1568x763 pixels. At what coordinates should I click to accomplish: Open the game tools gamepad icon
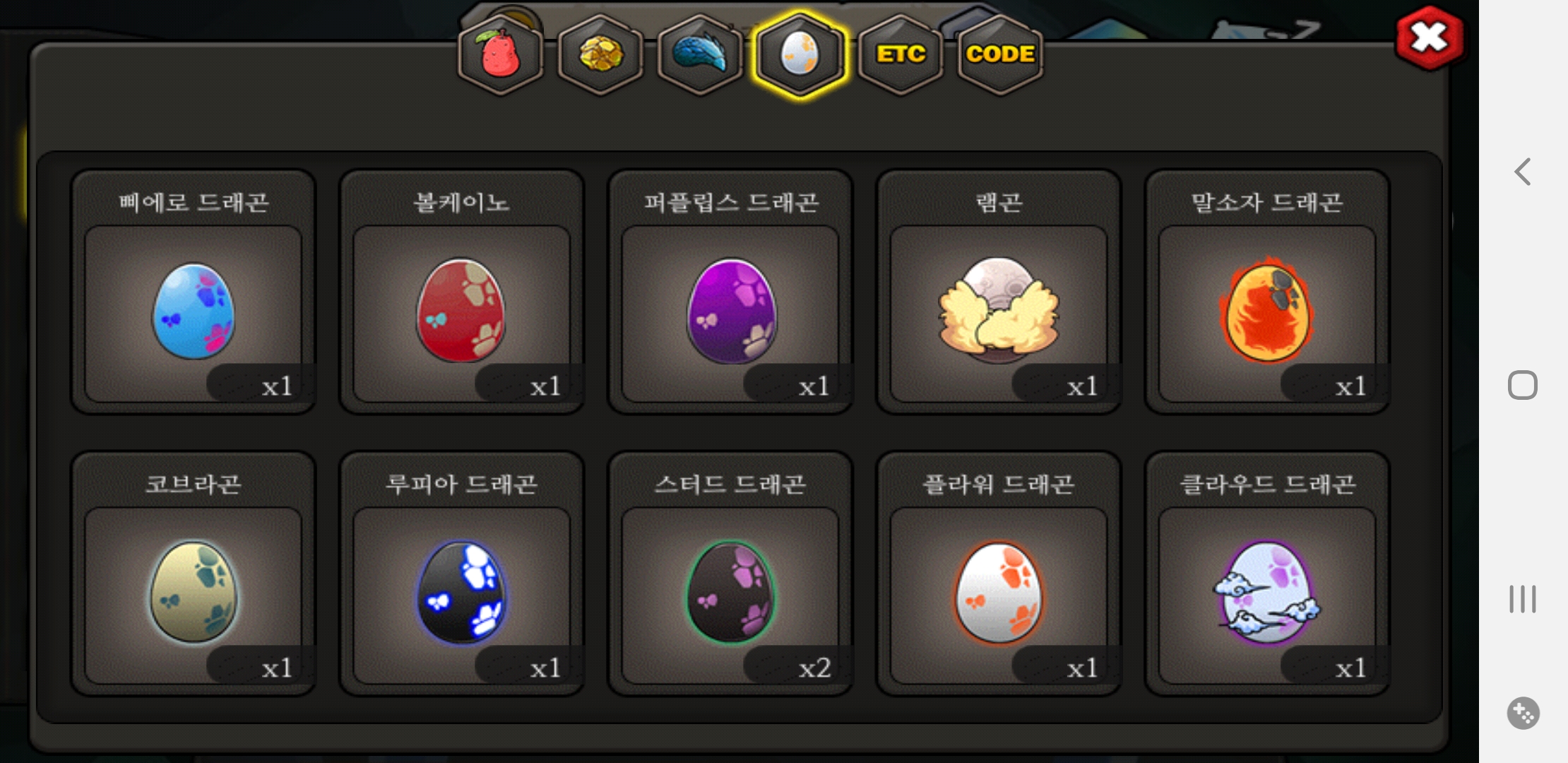pyautogui.click(x=1523, y=713)
